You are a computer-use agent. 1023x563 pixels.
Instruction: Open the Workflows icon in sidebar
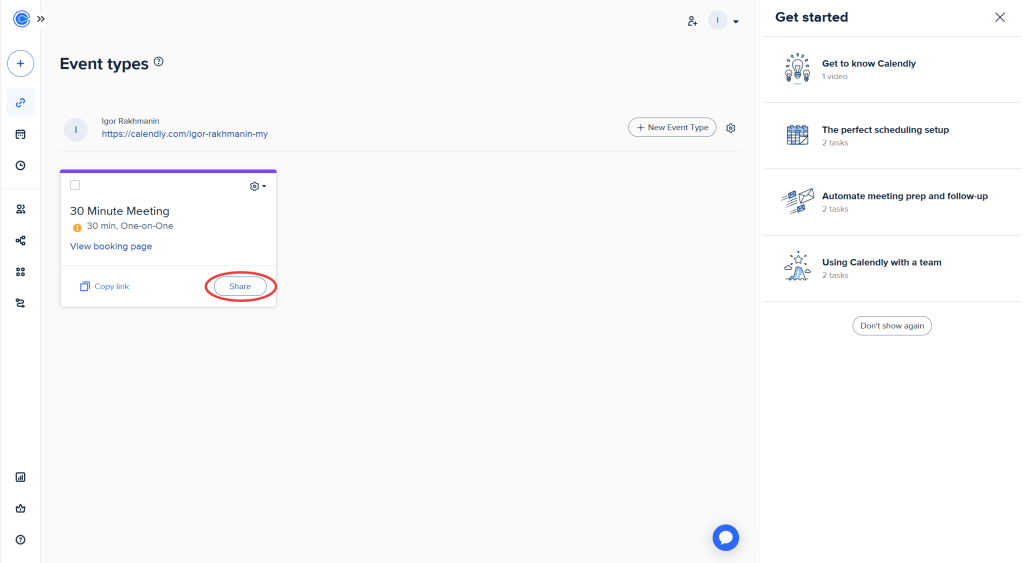[20, 240]
